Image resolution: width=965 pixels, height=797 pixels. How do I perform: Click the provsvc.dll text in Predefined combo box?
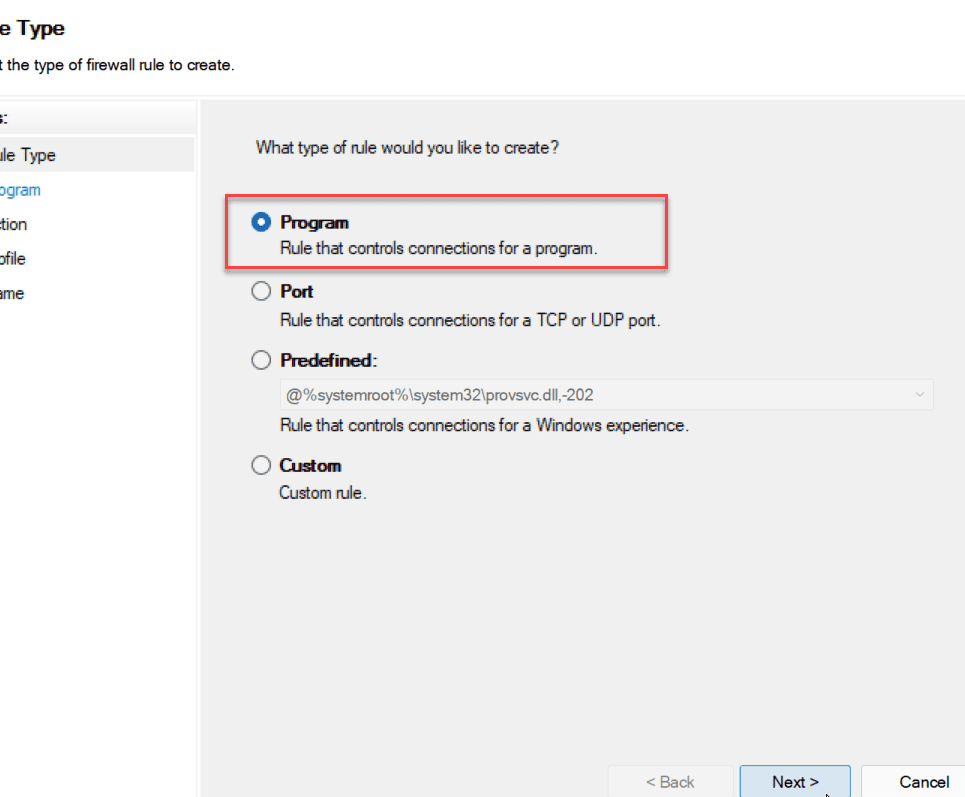click(447, 395)
